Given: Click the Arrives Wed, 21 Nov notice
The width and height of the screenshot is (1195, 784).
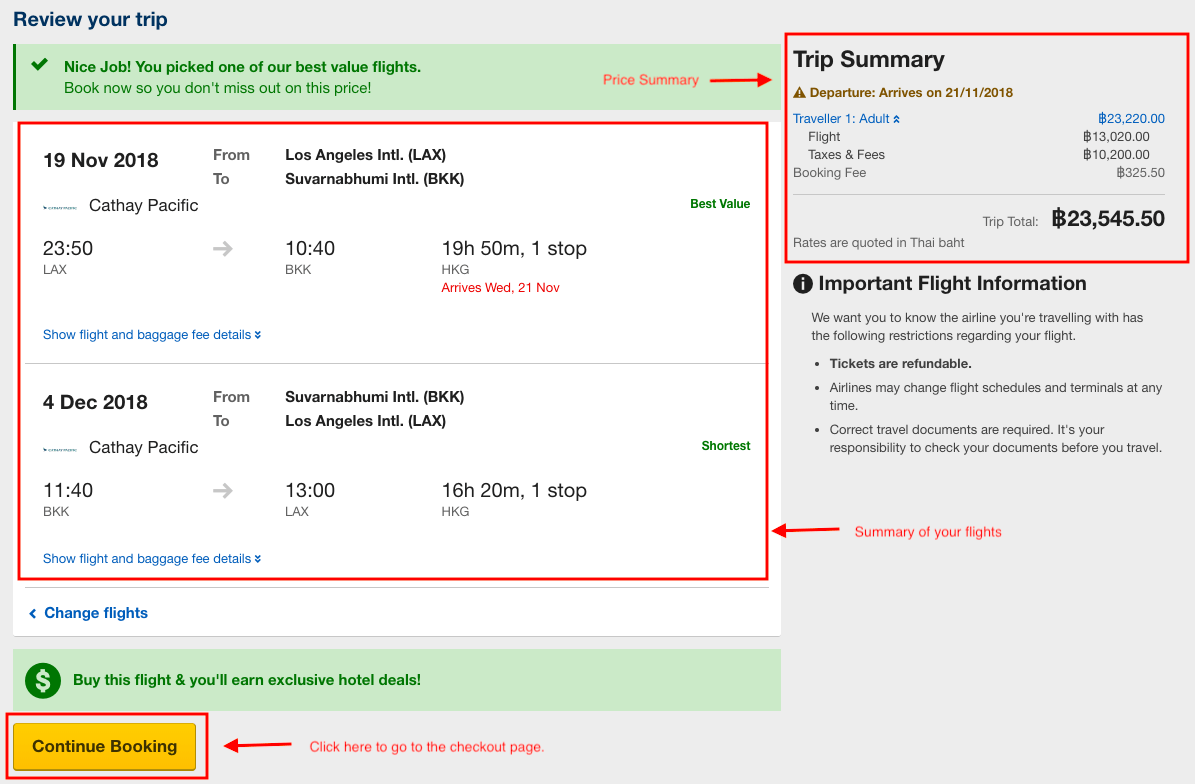Looking at the screenshot, I should (x=500, y=288).
